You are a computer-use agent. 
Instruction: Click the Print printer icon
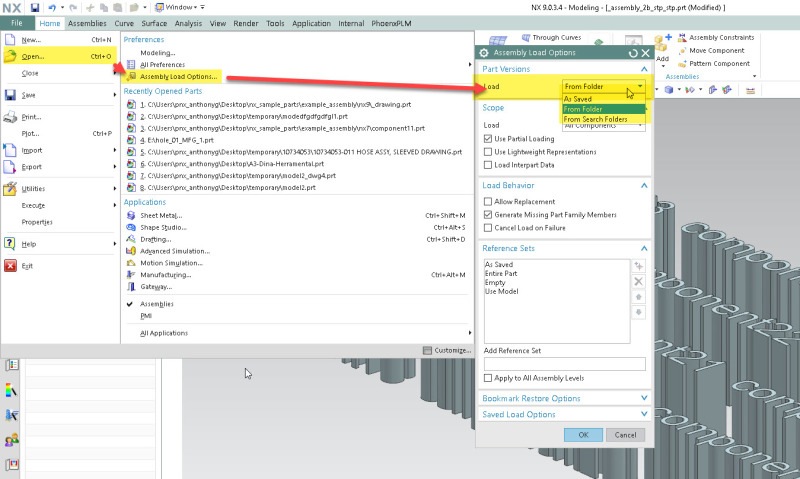(10, 117)
